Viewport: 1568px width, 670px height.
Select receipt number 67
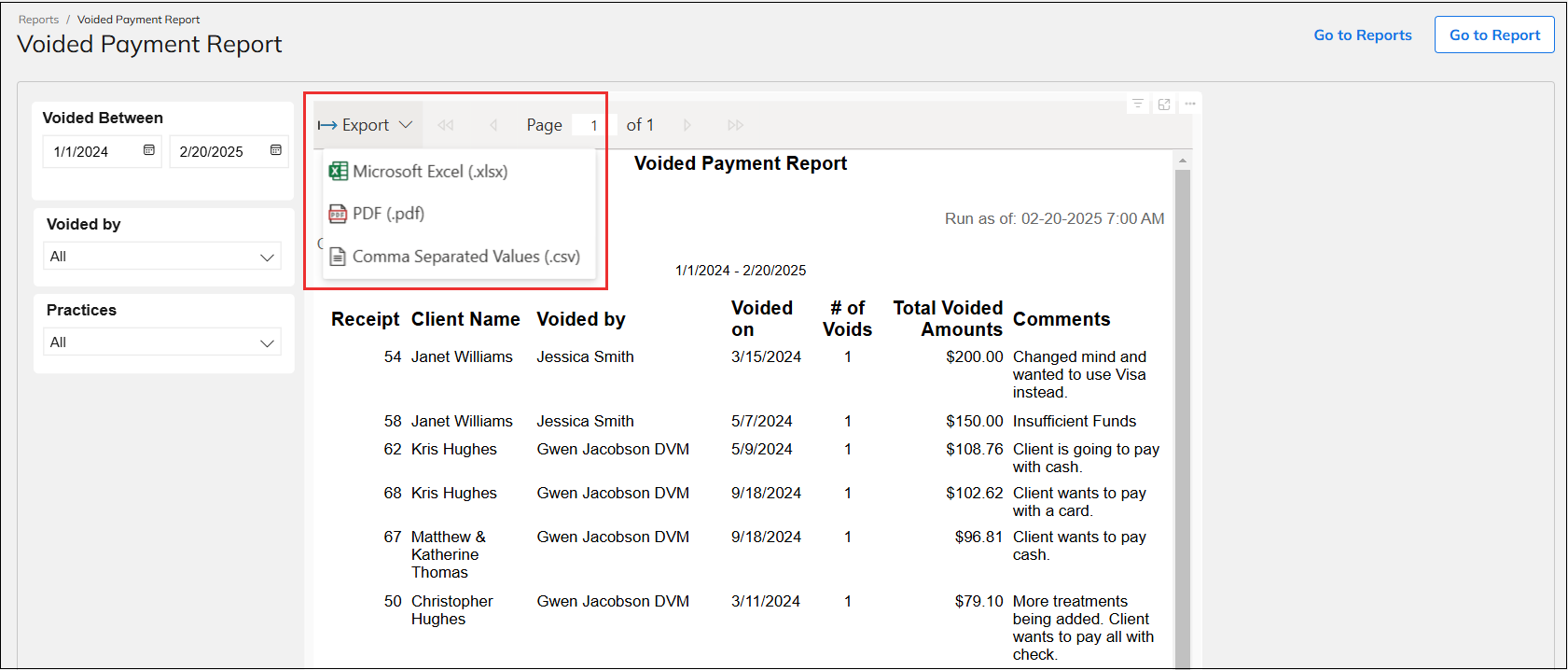point(393,537)
